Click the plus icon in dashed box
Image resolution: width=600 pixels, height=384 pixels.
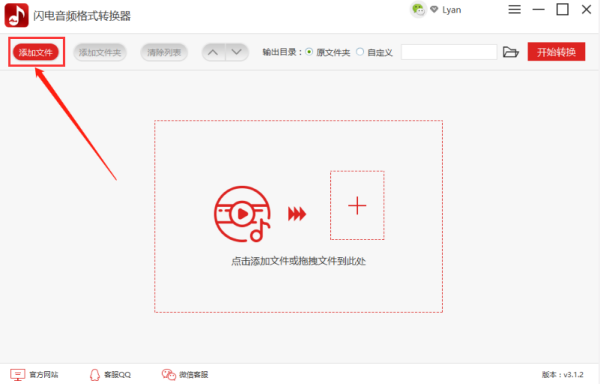tap(357, 206)
